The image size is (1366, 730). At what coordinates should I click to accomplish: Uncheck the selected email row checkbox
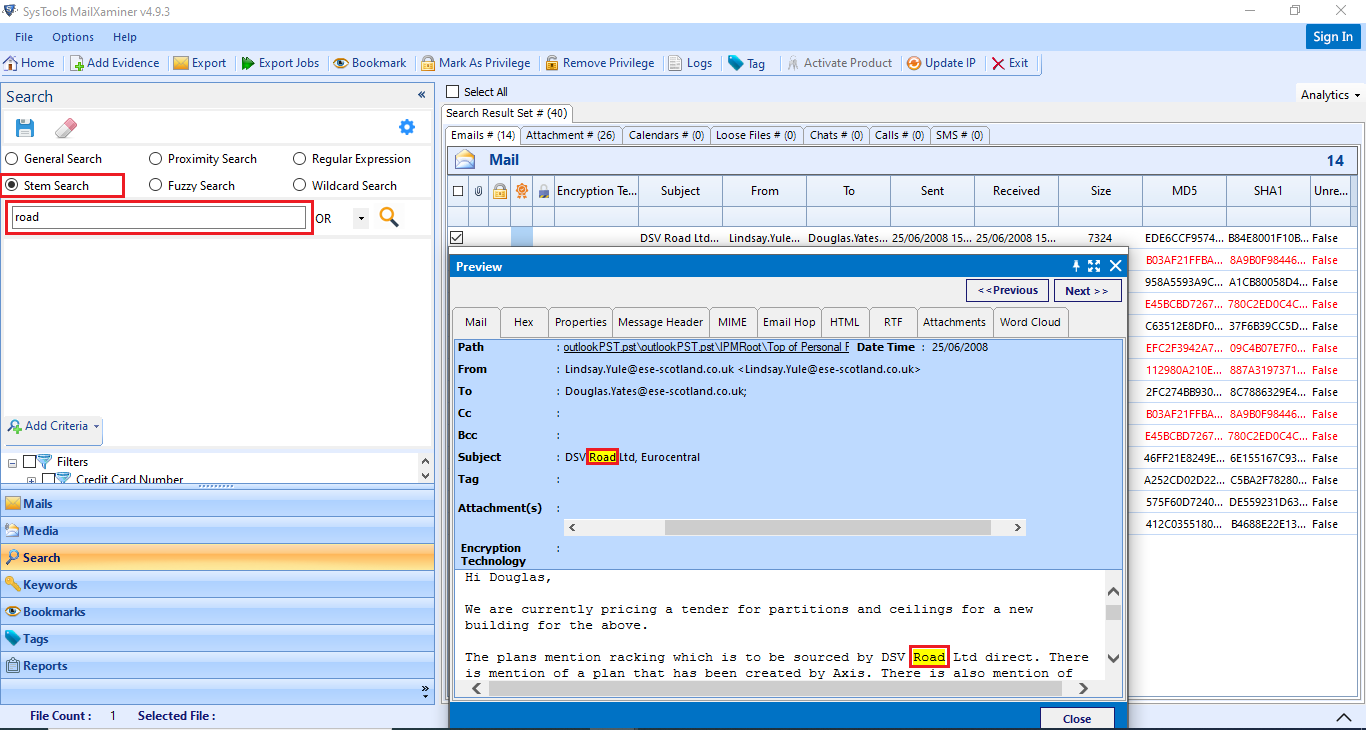[x=456, y=237]
